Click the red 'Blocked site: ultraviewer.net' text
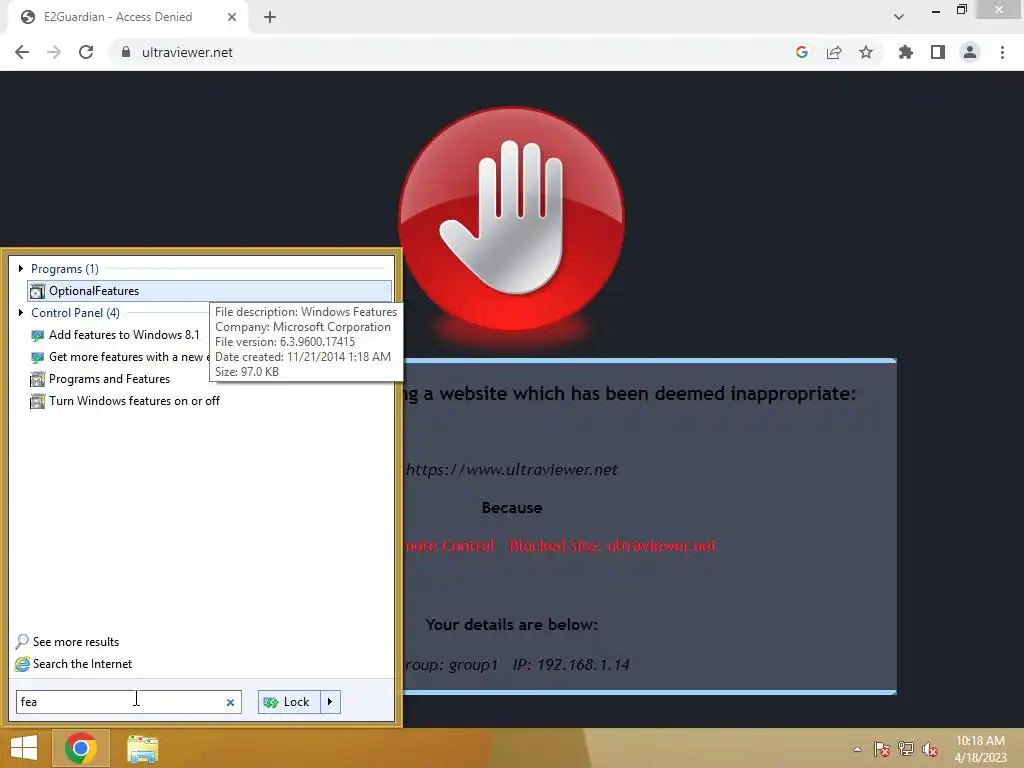This screenshot has height=768, width=1024. pyautogui.click(x=613, y=546)
